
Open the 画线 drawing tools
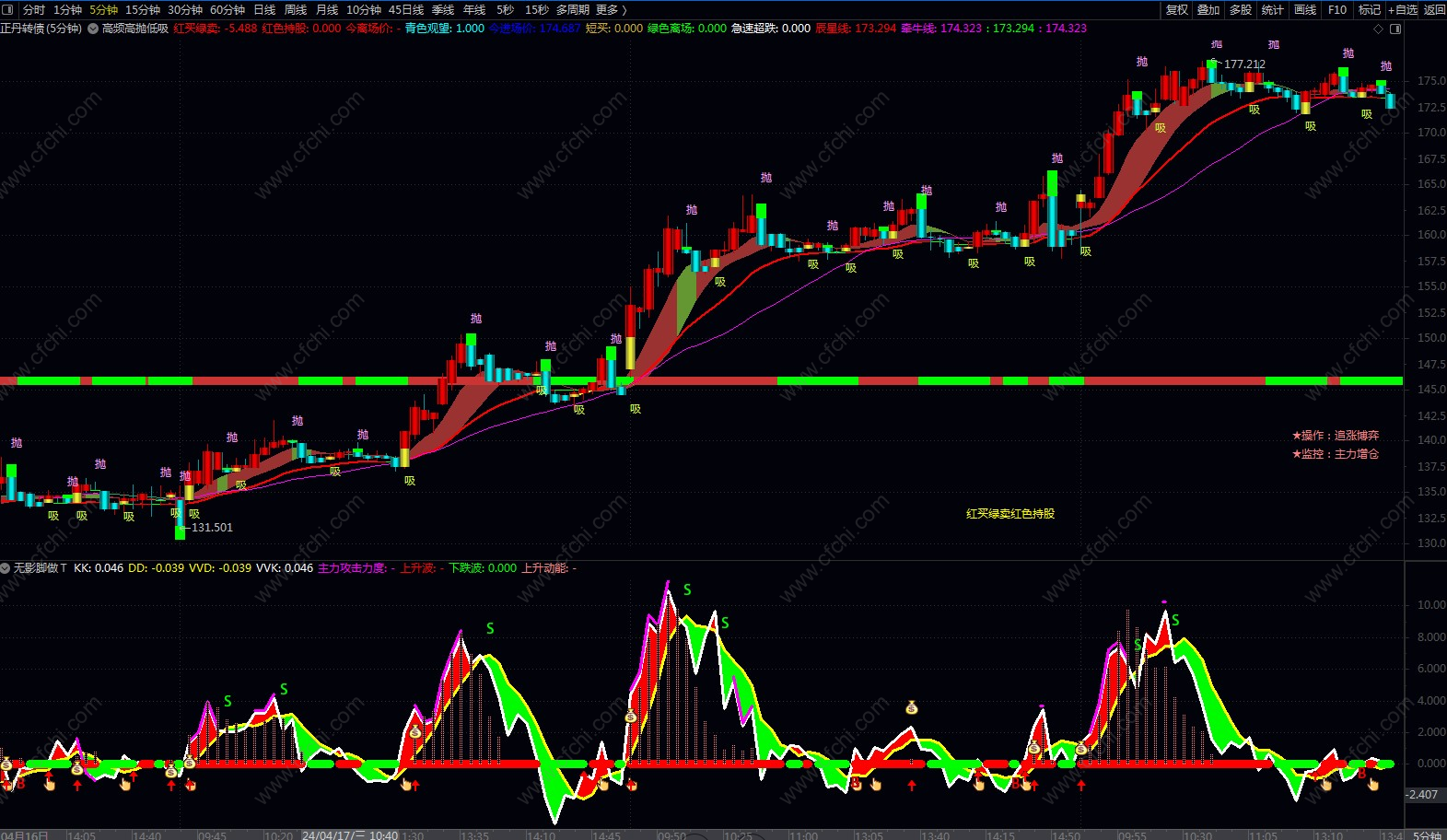tap(1305, 9)
